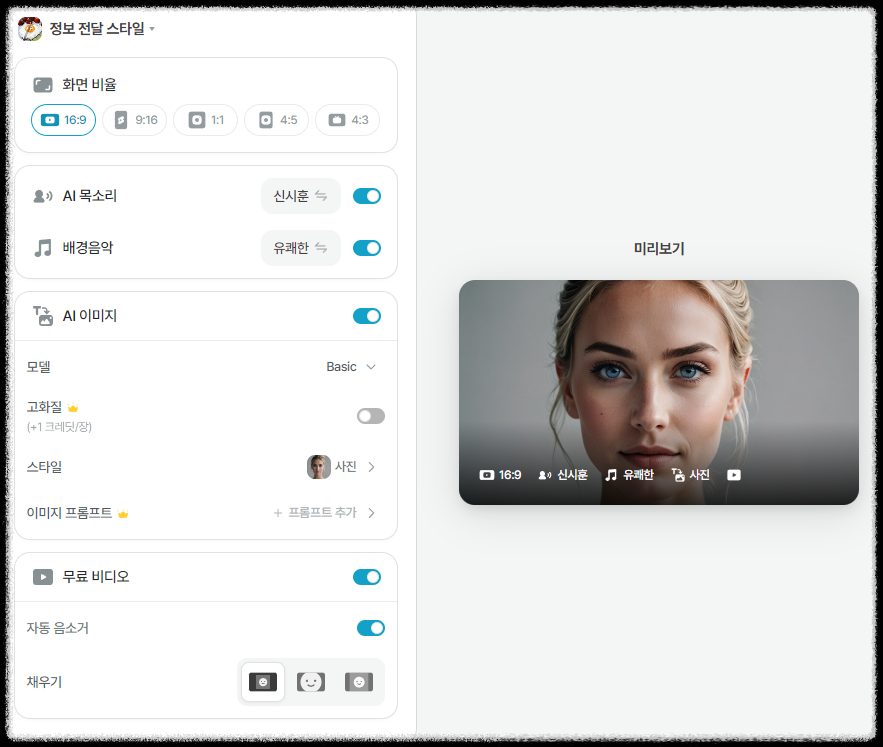Viewport: 883px width, 747px height.
Task: Click the 채우기 label
Action: (44, 682)
